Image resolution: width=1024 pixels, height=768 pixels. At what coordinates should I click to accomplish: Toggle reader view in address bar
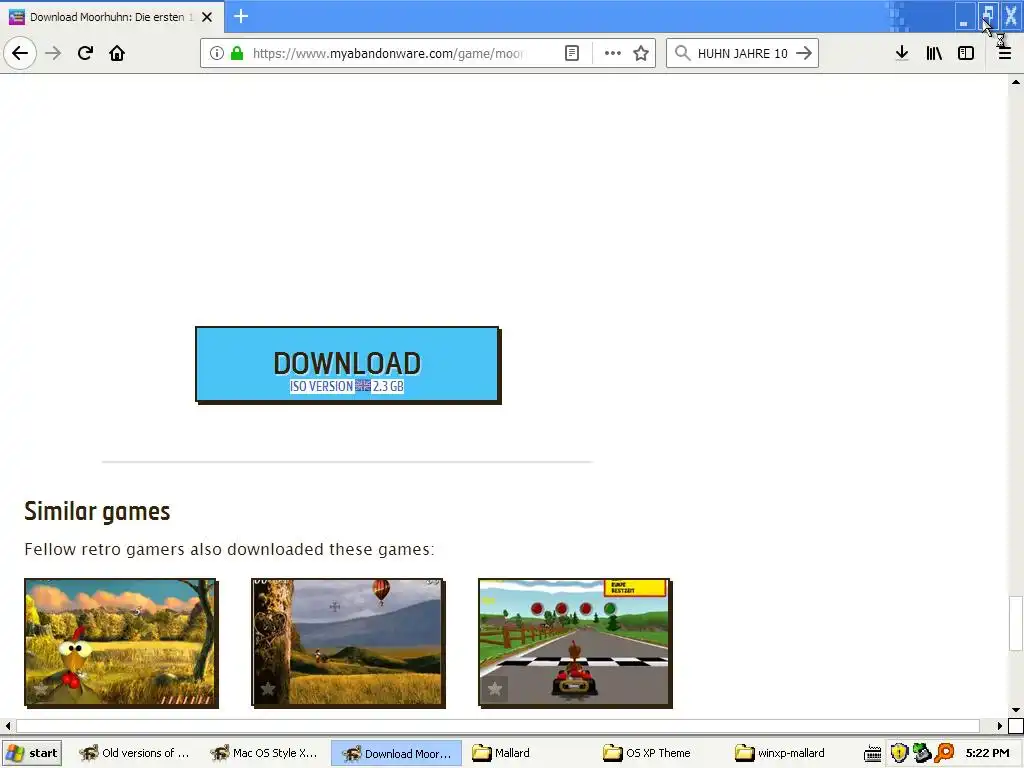click(x=571, y=53)
